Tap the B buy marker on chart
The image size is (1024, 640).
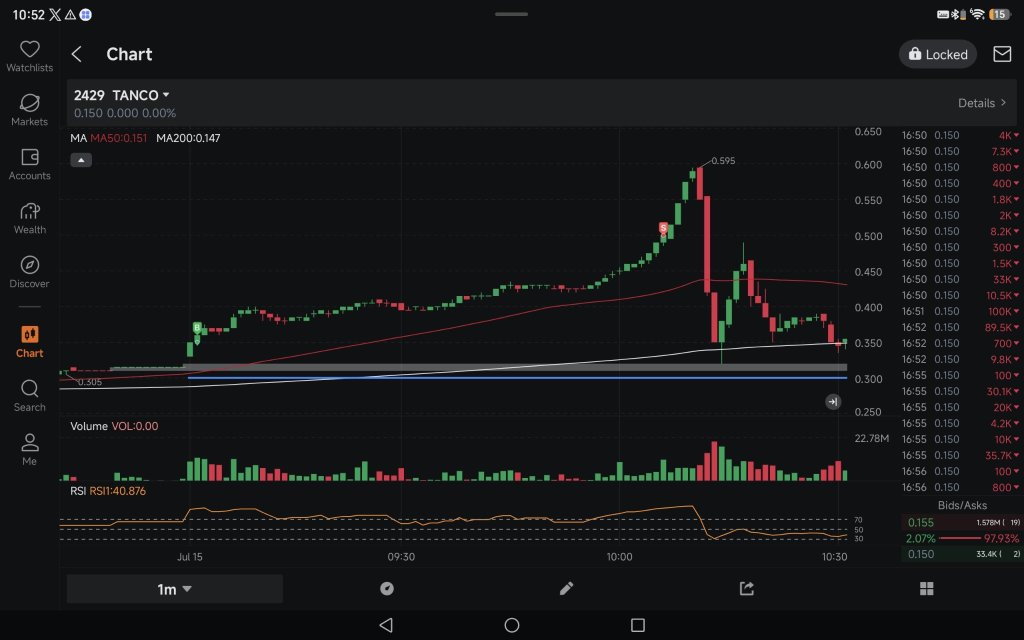pos(197,327)
